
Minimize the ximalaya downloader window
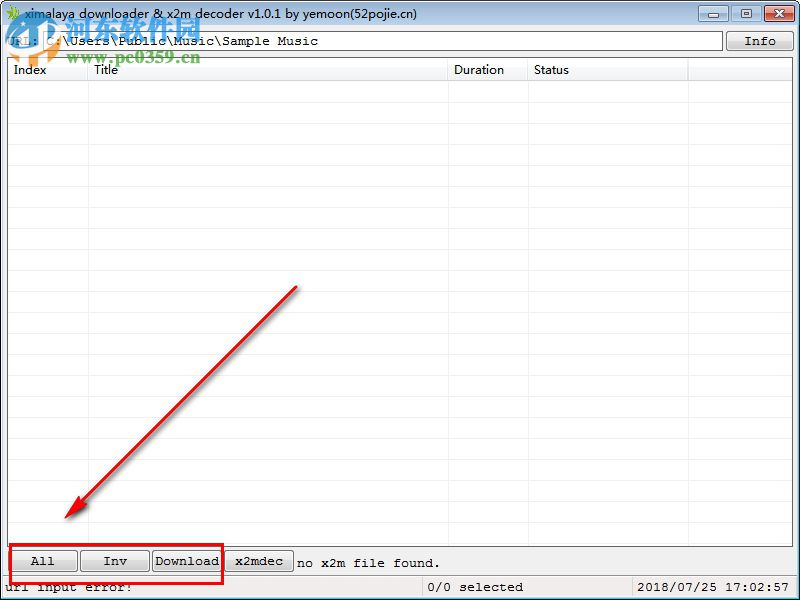[x=713, y=14]
